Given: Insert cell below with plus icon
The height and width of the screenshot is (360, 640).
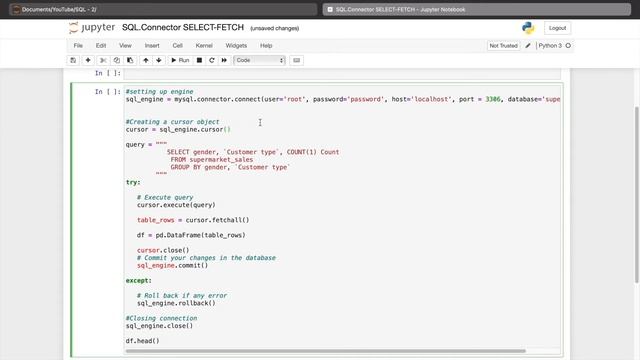Looking at the screenshot, I should (x=88, y=60).
